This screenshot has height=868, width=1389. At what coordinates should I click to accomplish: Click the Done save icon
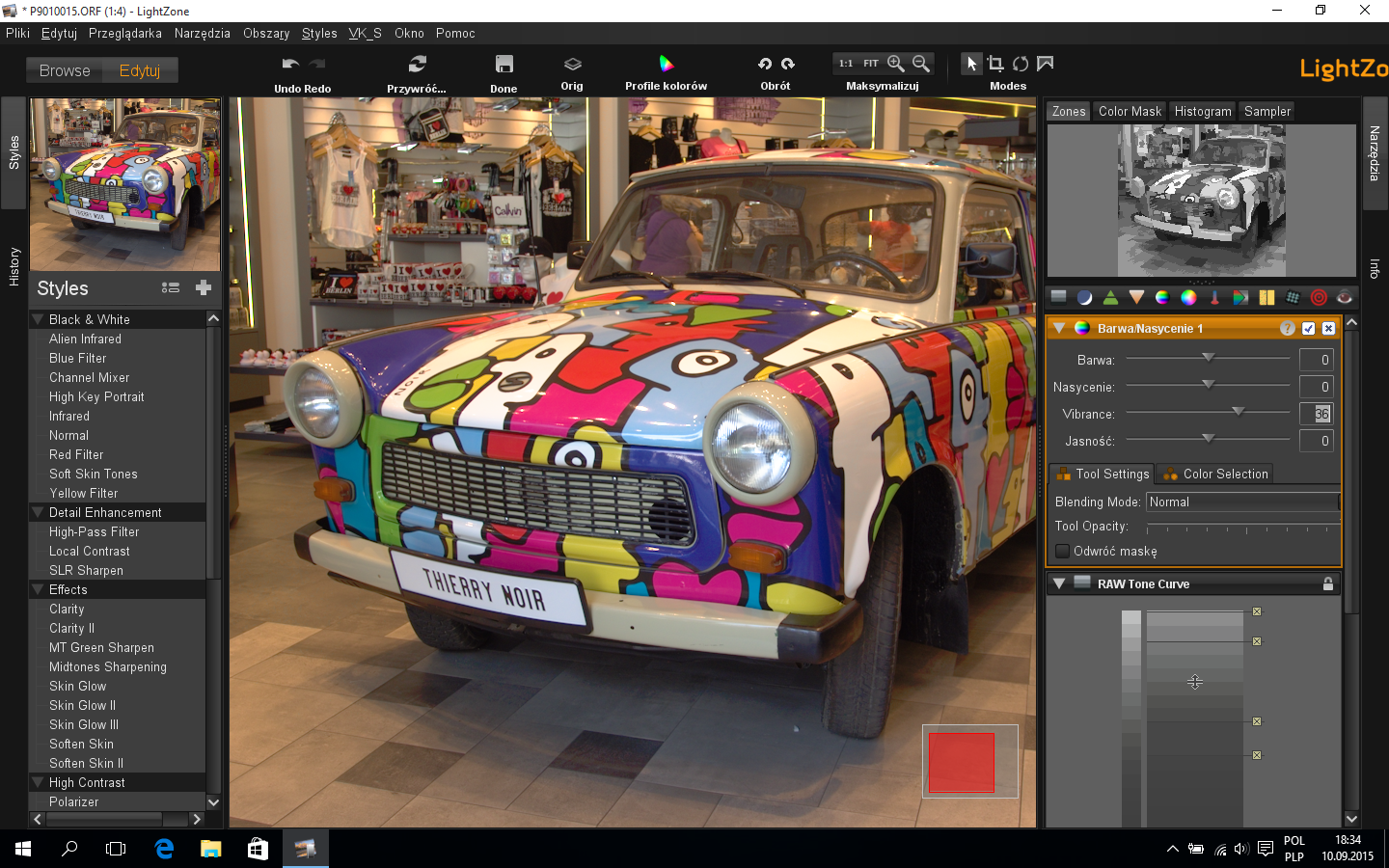pos(504,64)
